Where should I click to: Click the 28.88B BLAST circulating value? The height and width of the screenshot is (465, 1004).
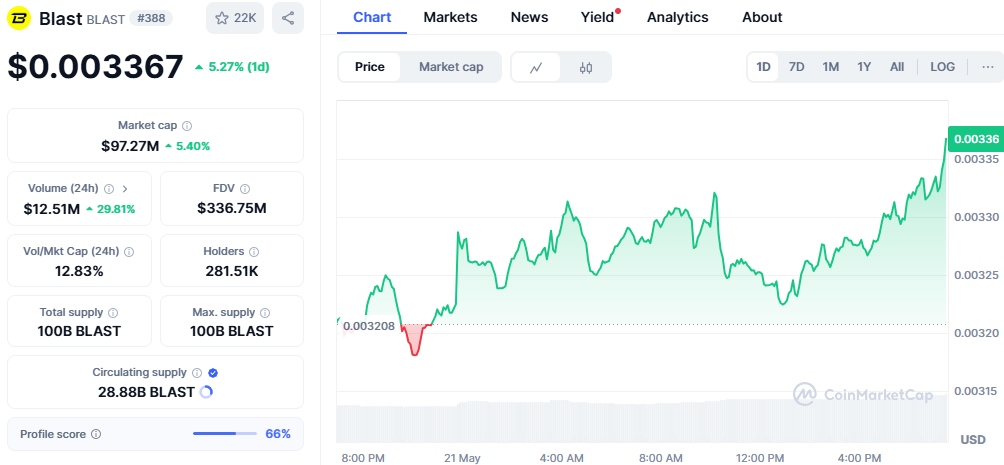click(x=147, y=392)
